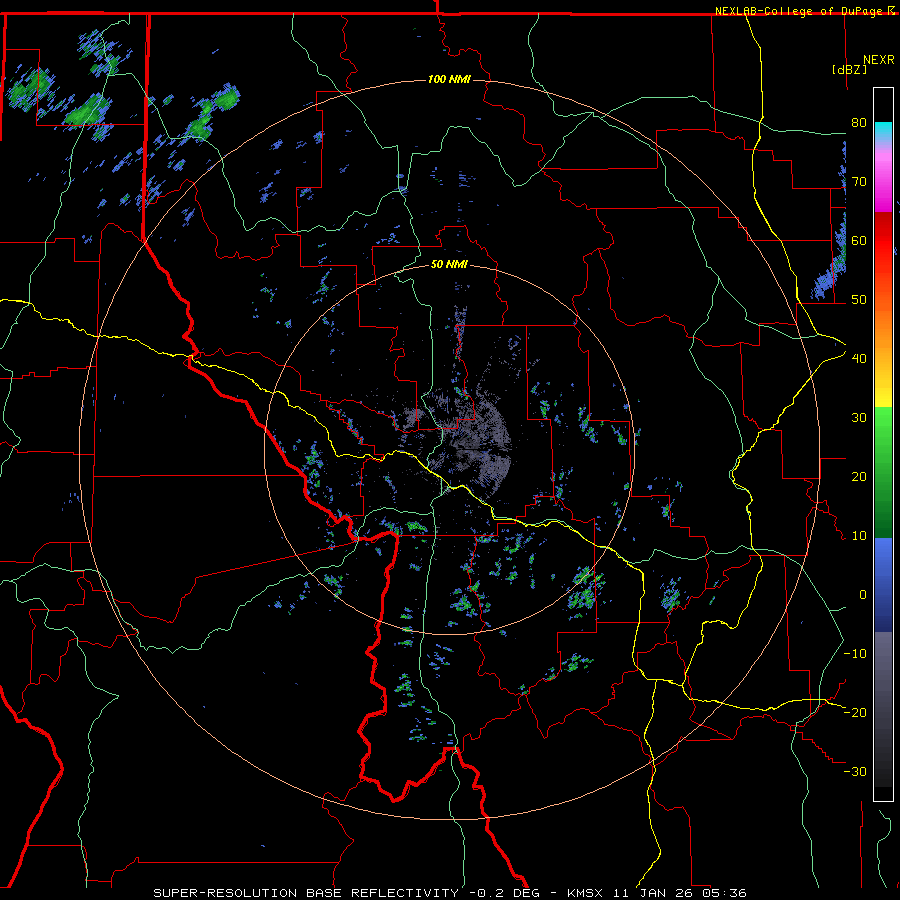Select the 70 value on dBZ scale

pos(859,182)
